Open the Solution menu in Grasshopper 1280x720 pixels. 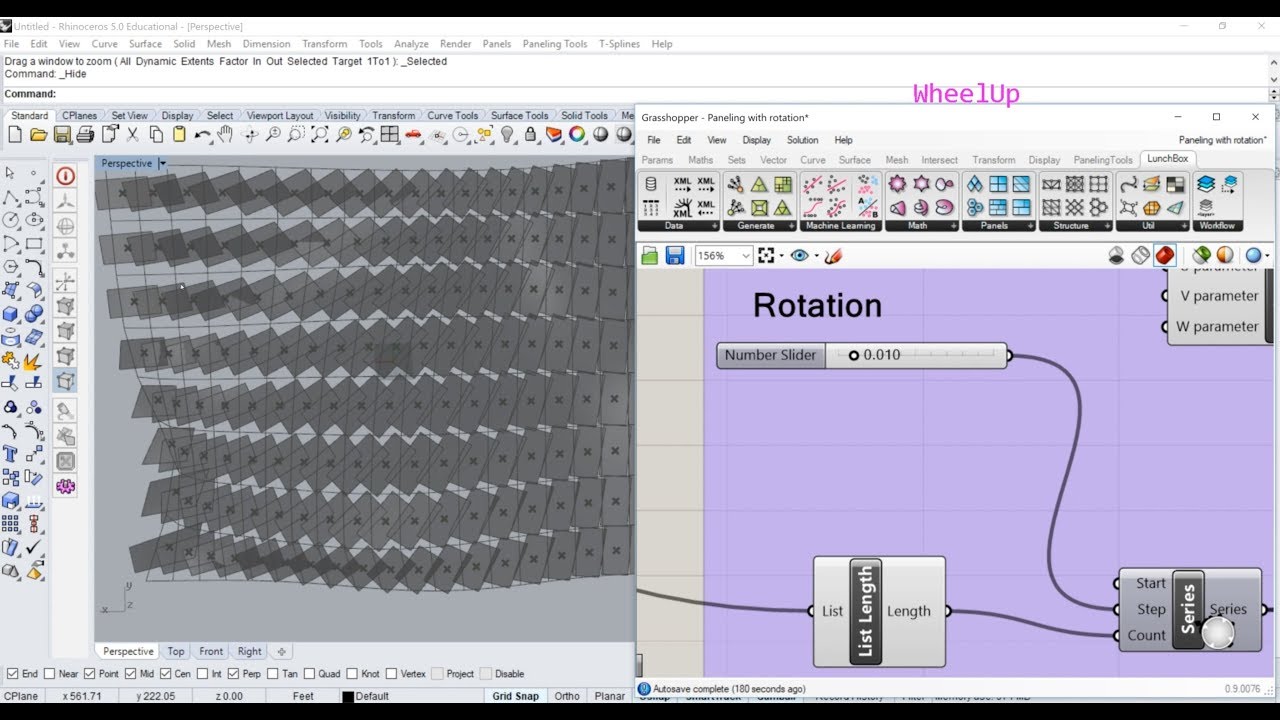point(802,140)
